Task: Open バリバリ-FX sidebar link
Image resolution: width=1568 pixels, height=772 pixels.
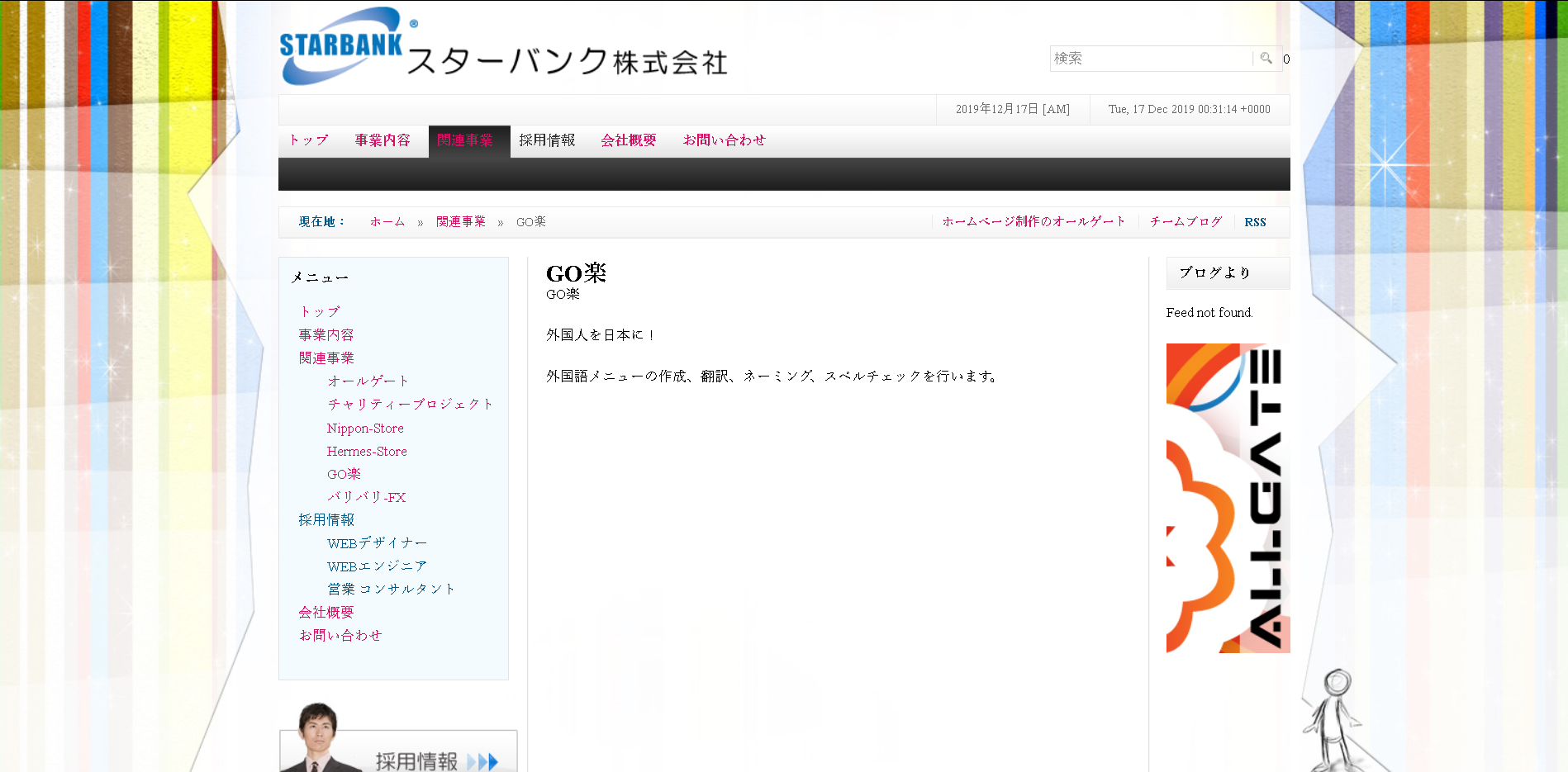Action: (366, 497)
